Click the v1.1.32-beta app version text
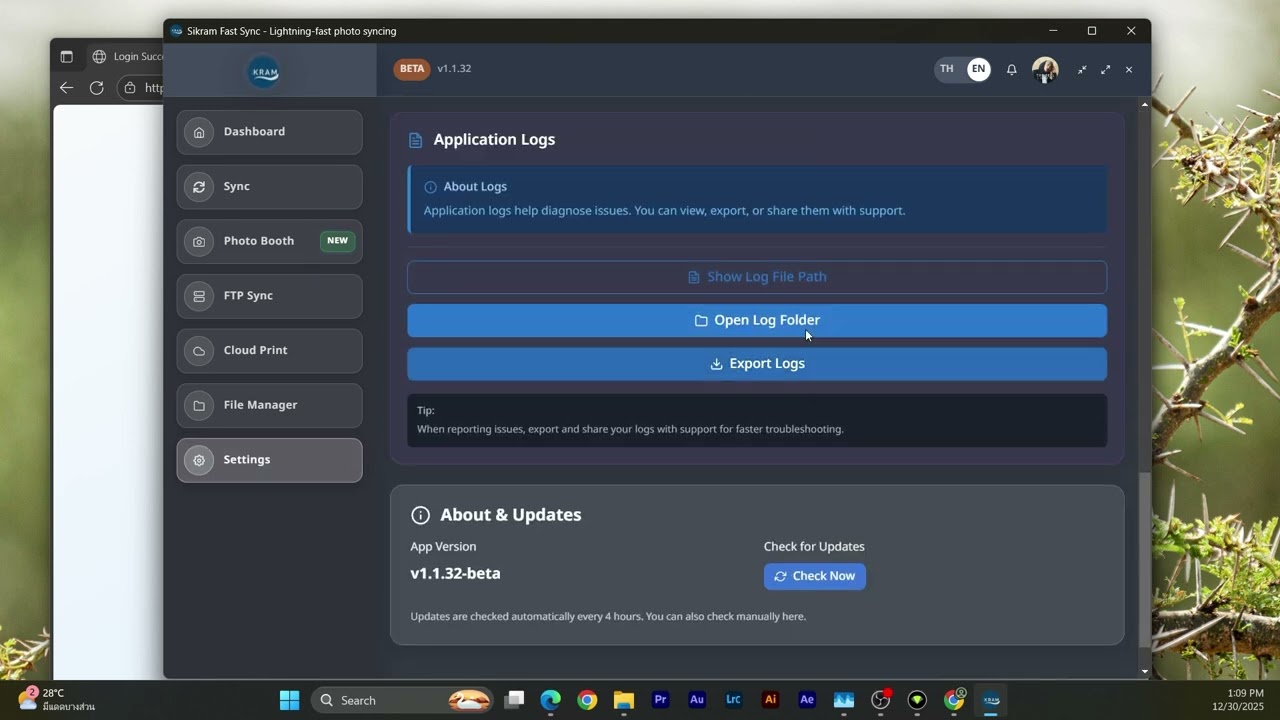The image size is (1280, 720). pos(455,574)
